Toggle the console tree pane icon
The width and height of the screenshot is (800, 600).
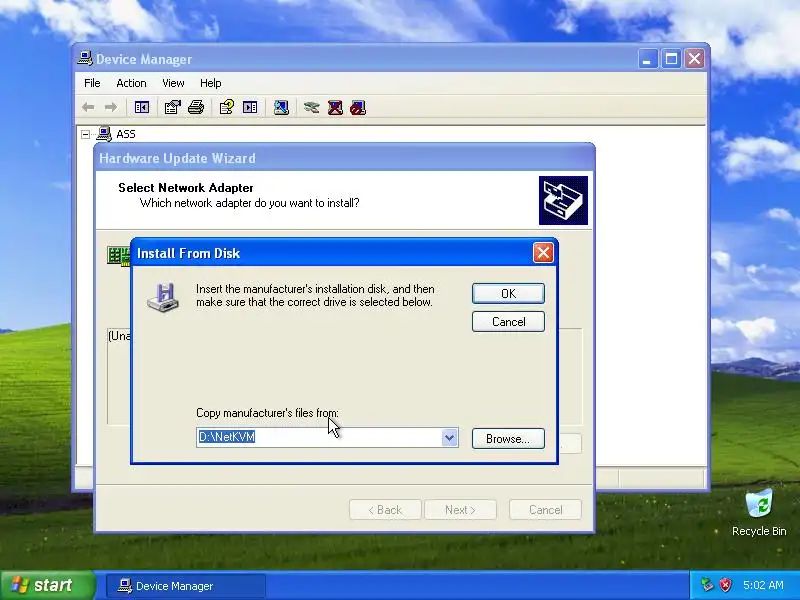141,107
